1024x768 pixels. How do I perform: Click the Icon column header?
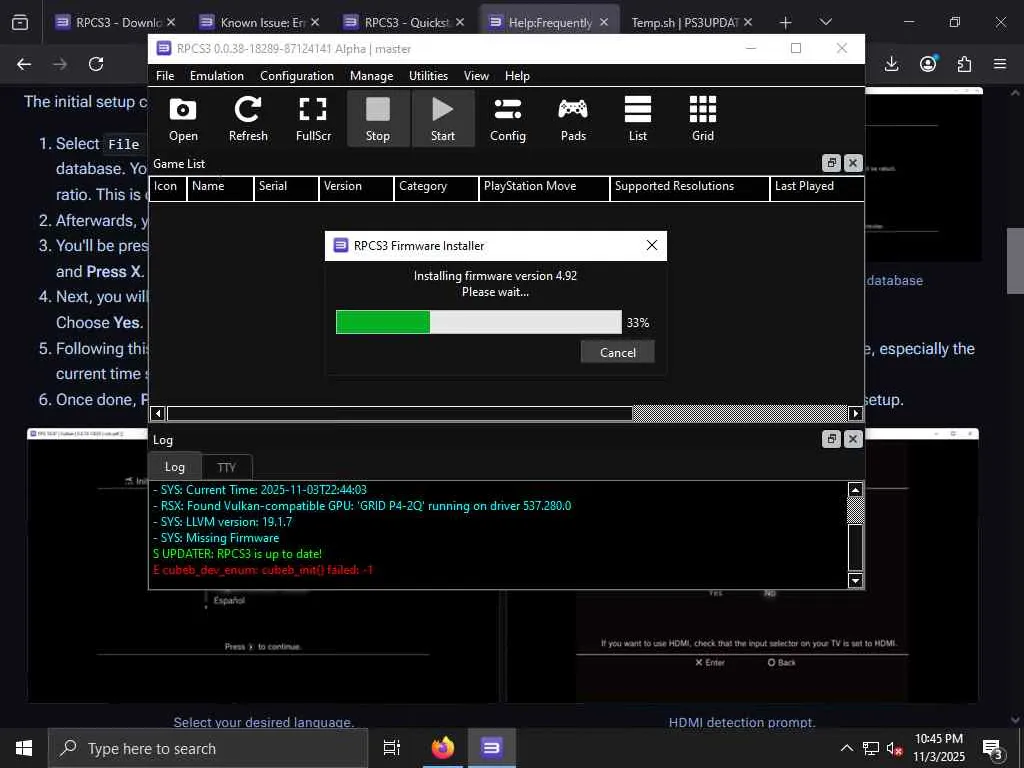(x=168, y=186)
